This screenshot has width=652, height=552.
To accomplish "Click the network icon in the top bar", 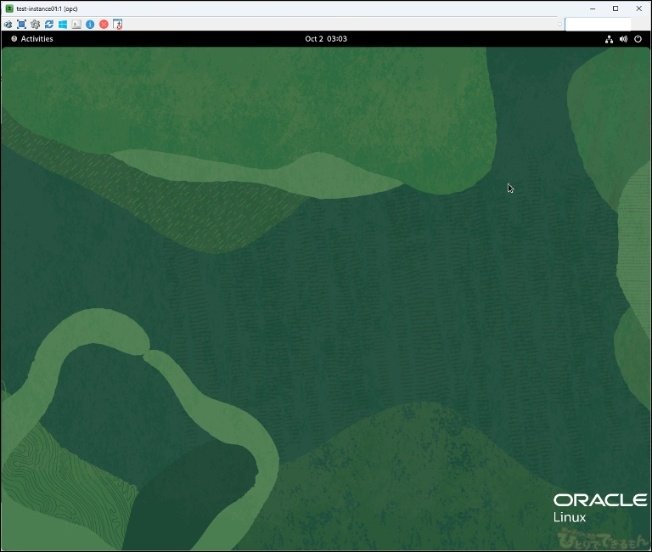I will (609, 39).
